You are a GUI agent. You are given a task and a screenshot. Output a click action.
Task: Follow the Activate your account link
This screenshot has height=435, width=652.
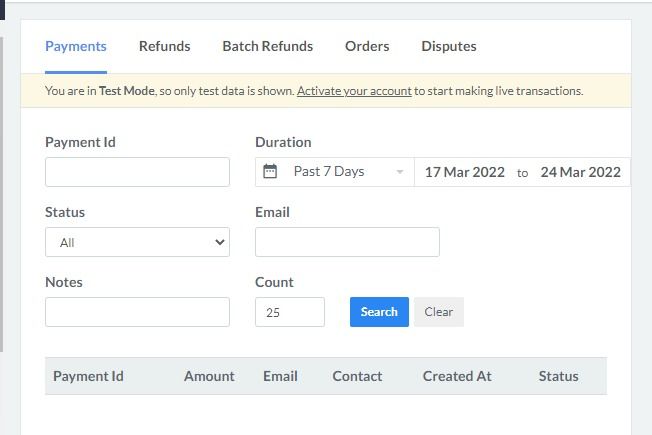354,91
